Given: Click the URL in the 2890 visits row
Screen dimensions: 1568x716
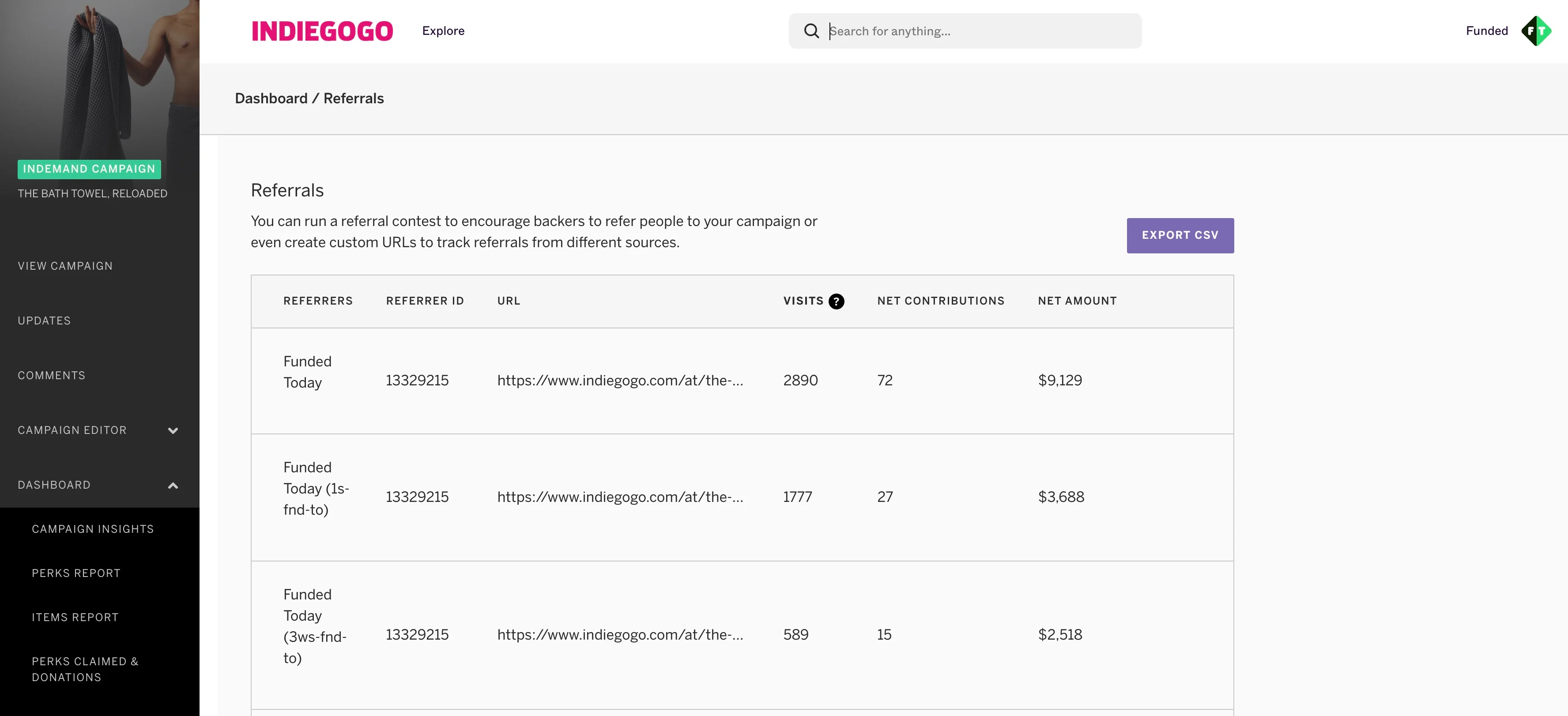Looking at the screenshot, I should [x=620, y=381].
